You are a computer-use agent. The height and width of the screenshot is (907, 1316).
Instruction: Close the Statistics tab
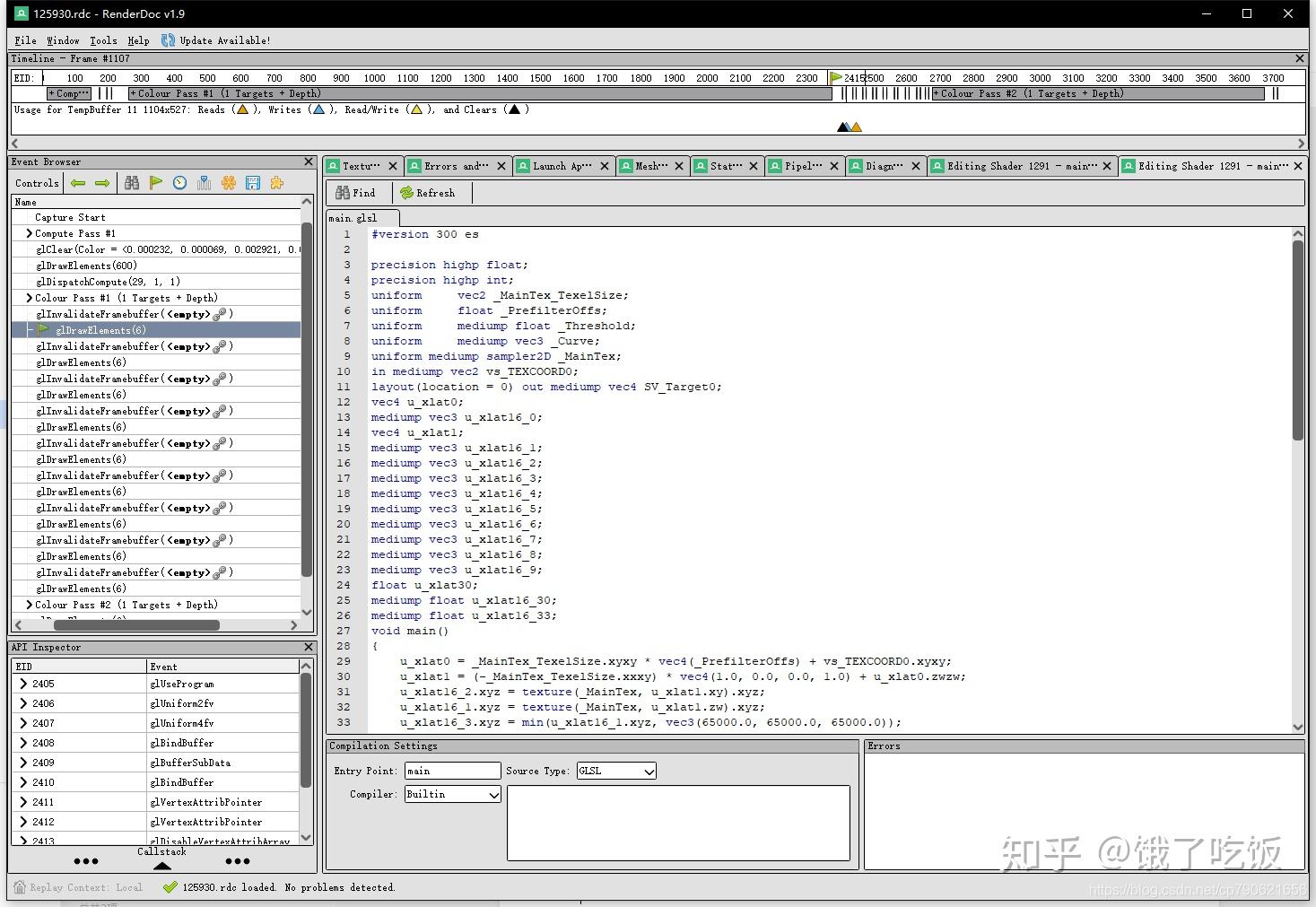[x=754, y=166]
